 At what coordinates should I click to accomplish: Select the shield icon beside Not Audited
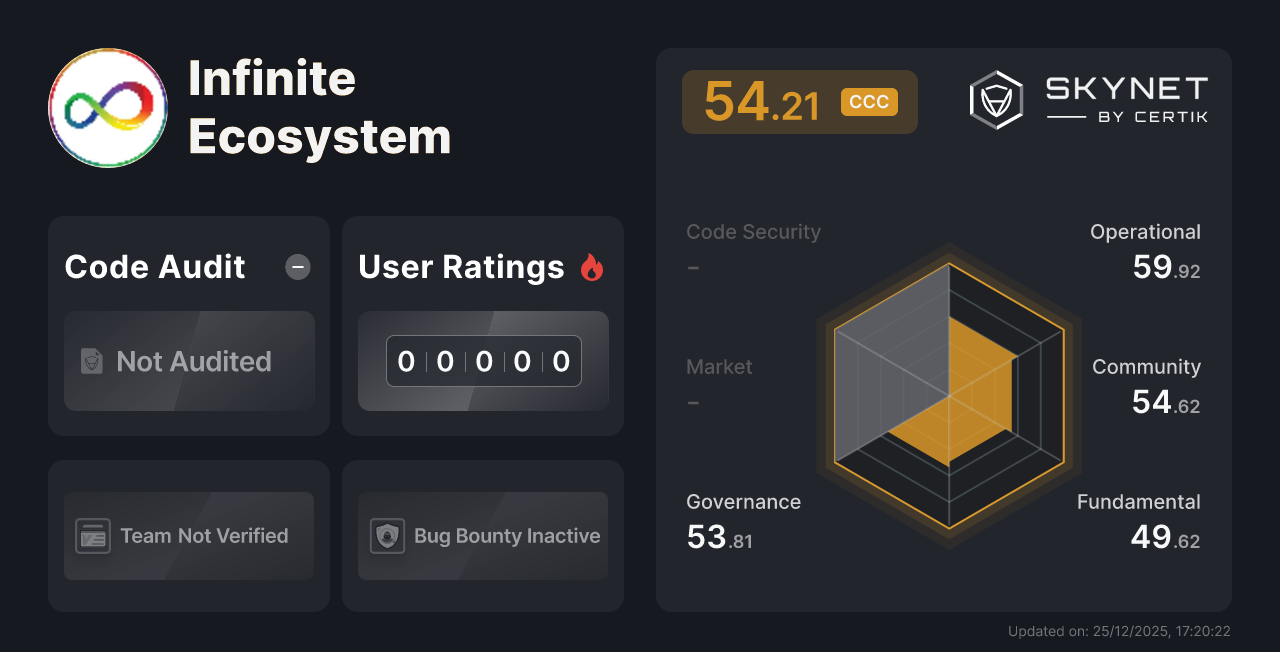[x=90, y=362]
